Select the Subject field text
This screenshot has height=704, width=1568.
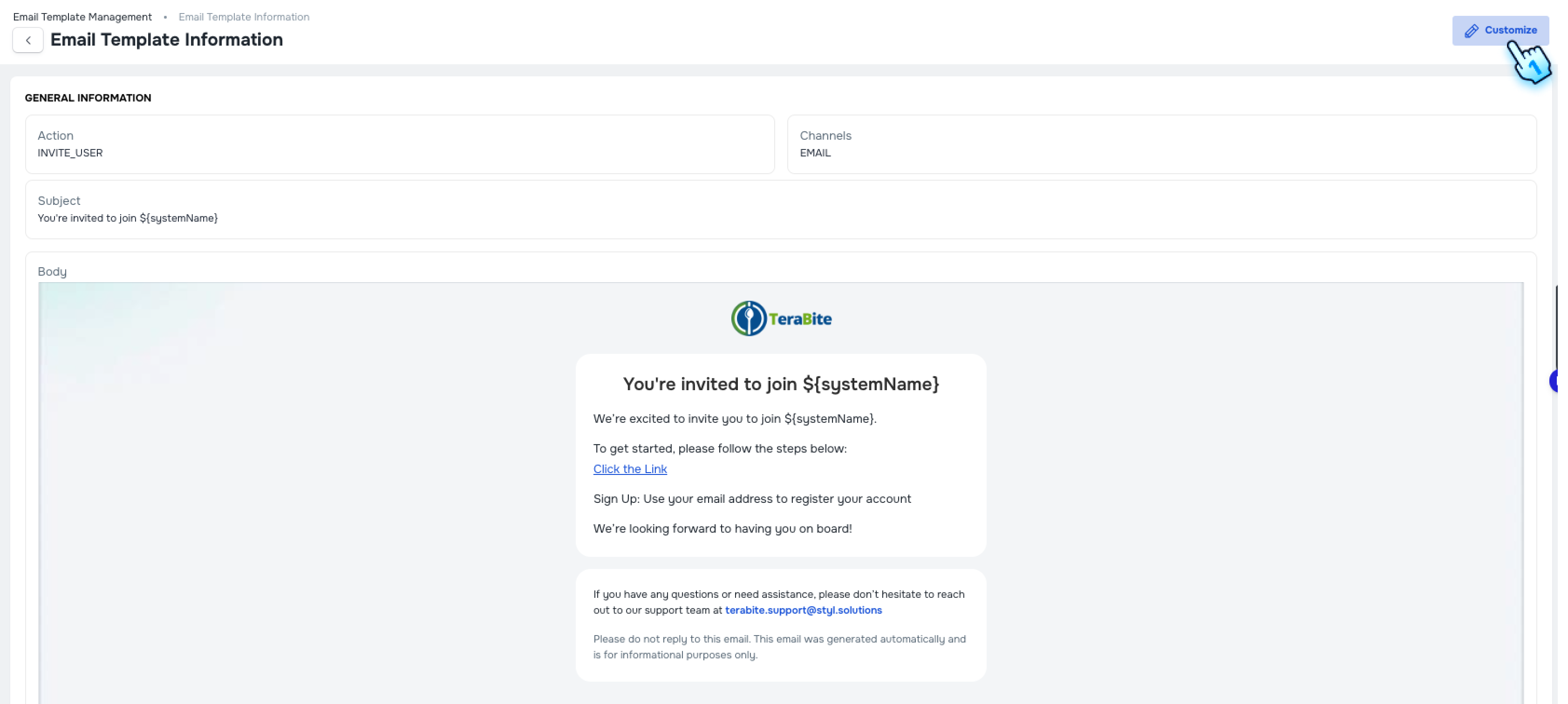pos(128,218)
